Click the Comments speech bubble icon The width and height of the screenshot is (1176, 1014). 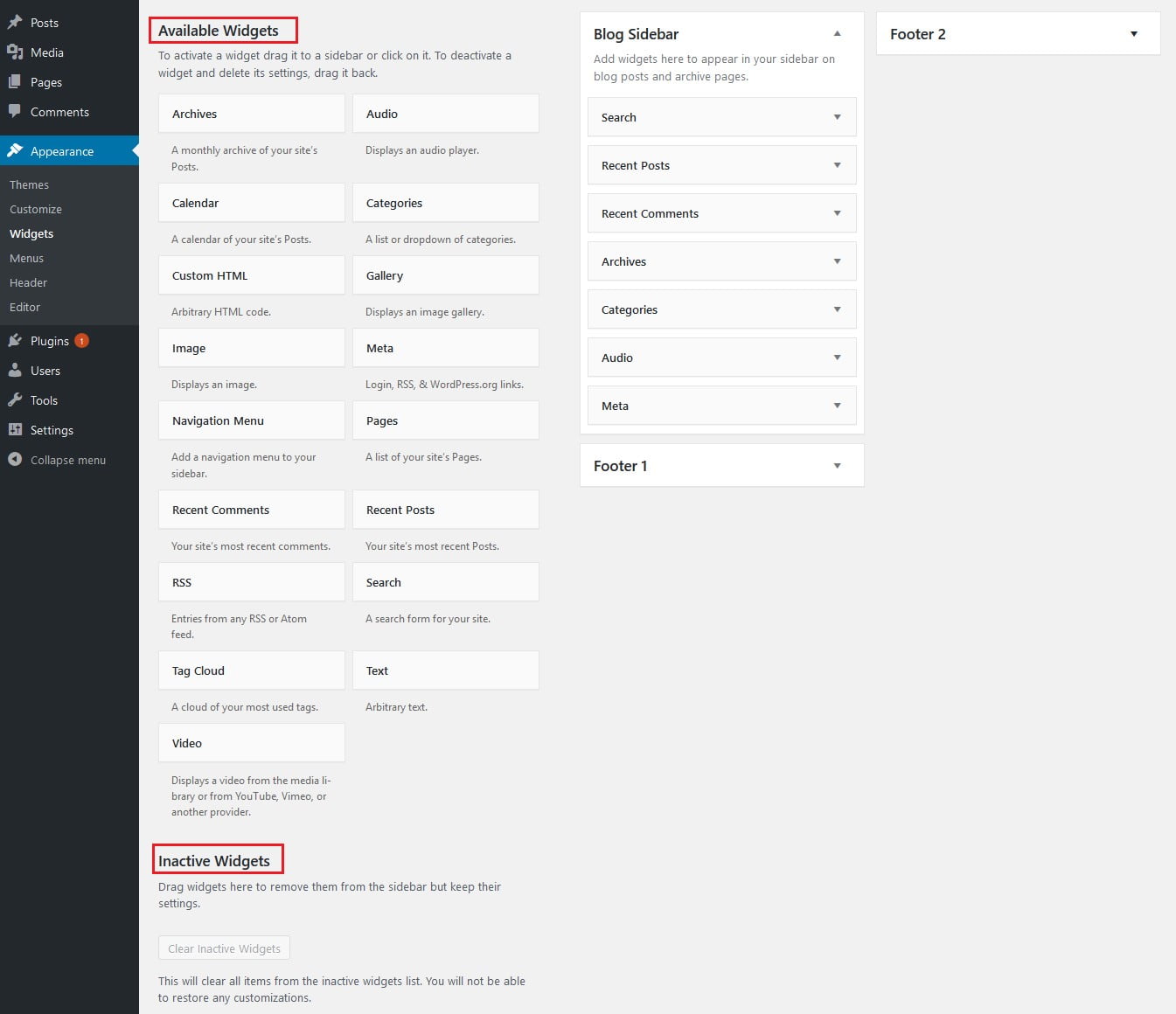(15, 111)
